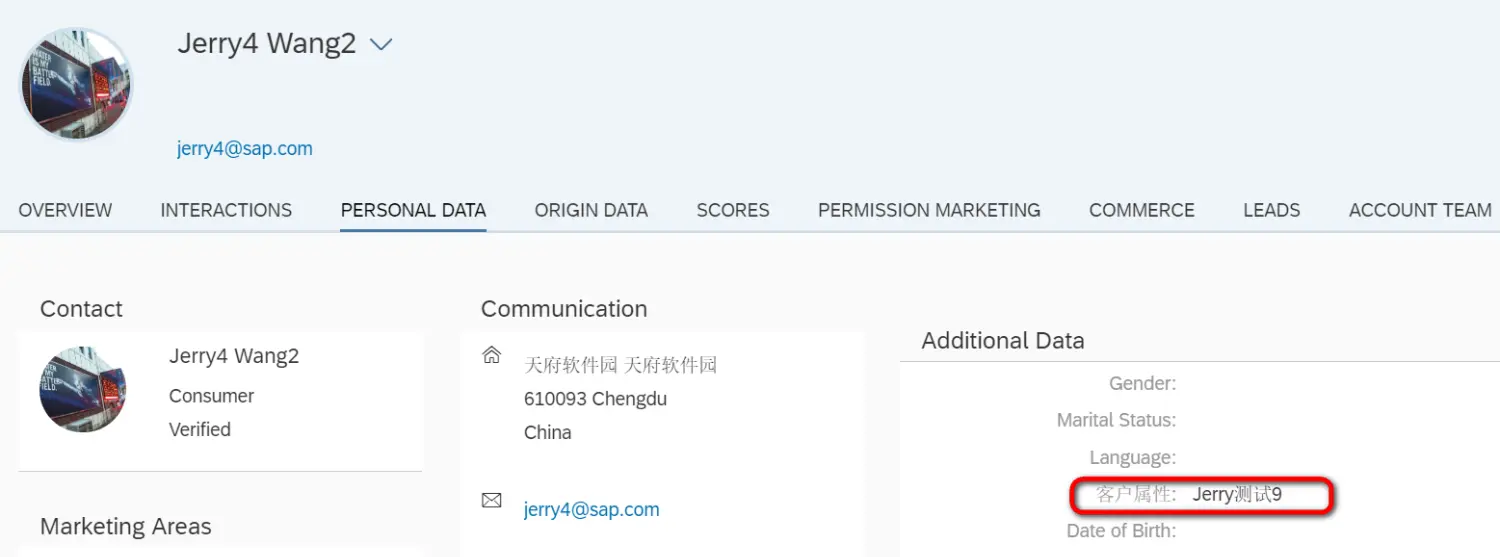Image resolution: width=1500 pixels, height=557 pixels.
Task: Open the ORIGIN DATA tab
Action: pyautogui.click(x=591, y=210)
